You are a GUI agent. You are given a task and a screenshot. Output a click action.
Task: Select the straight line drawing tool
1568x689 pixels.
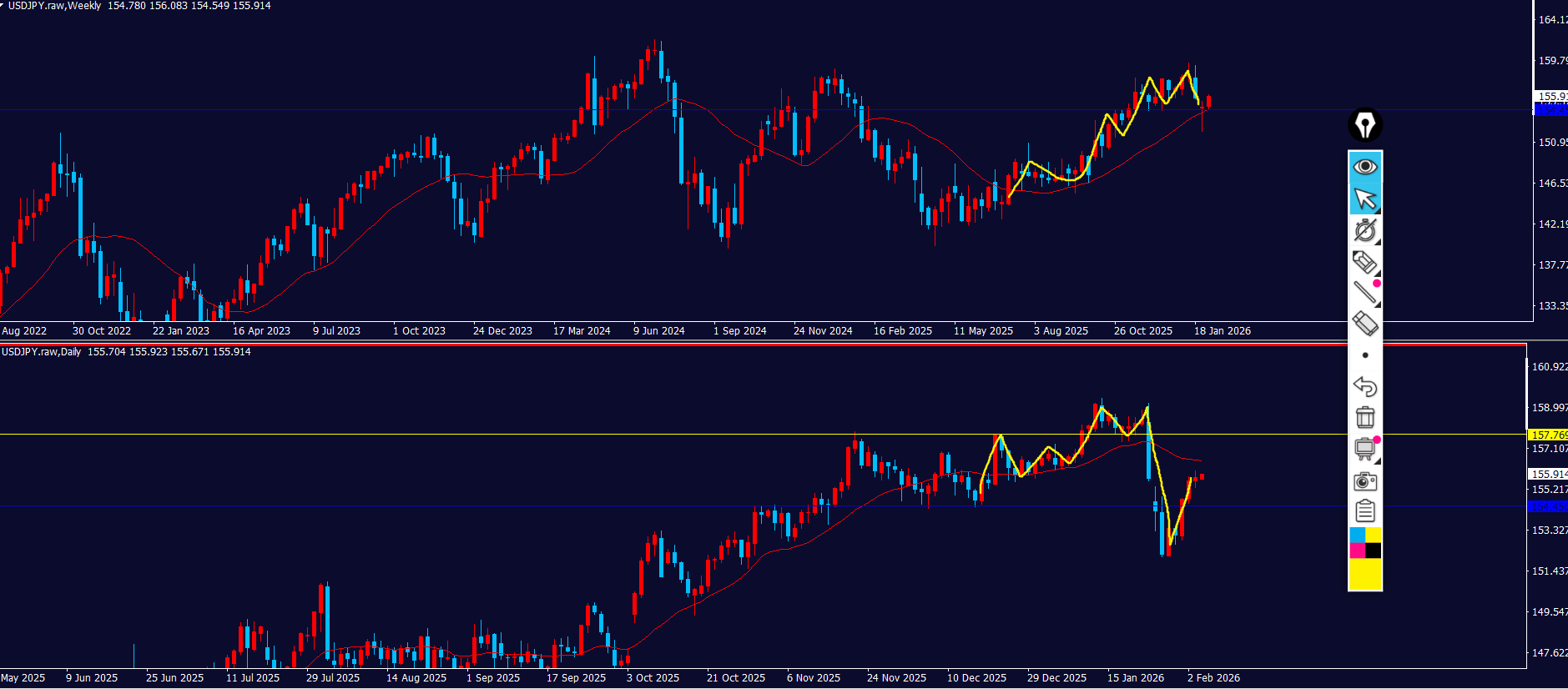[1364, 293]
